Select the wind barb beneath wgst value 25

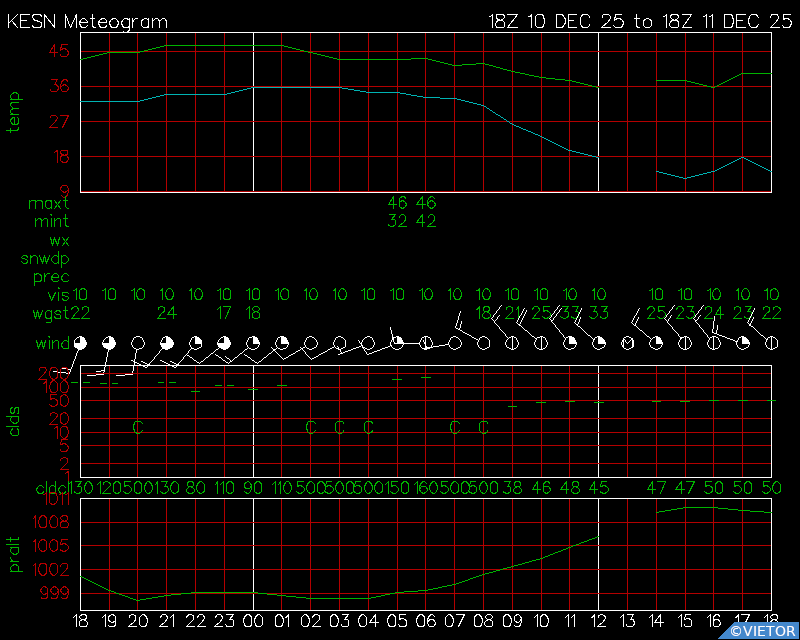(x=541, y=343)
